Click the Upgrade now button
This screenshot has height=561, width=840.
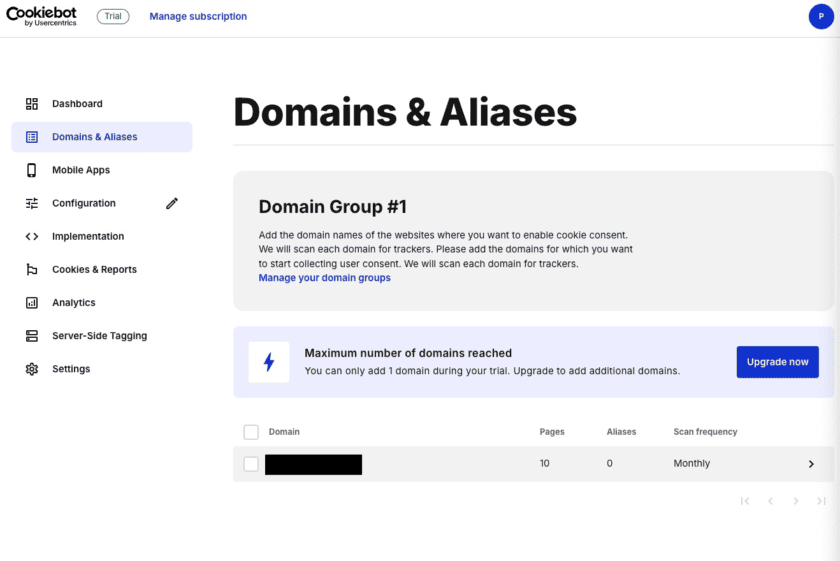777,362
